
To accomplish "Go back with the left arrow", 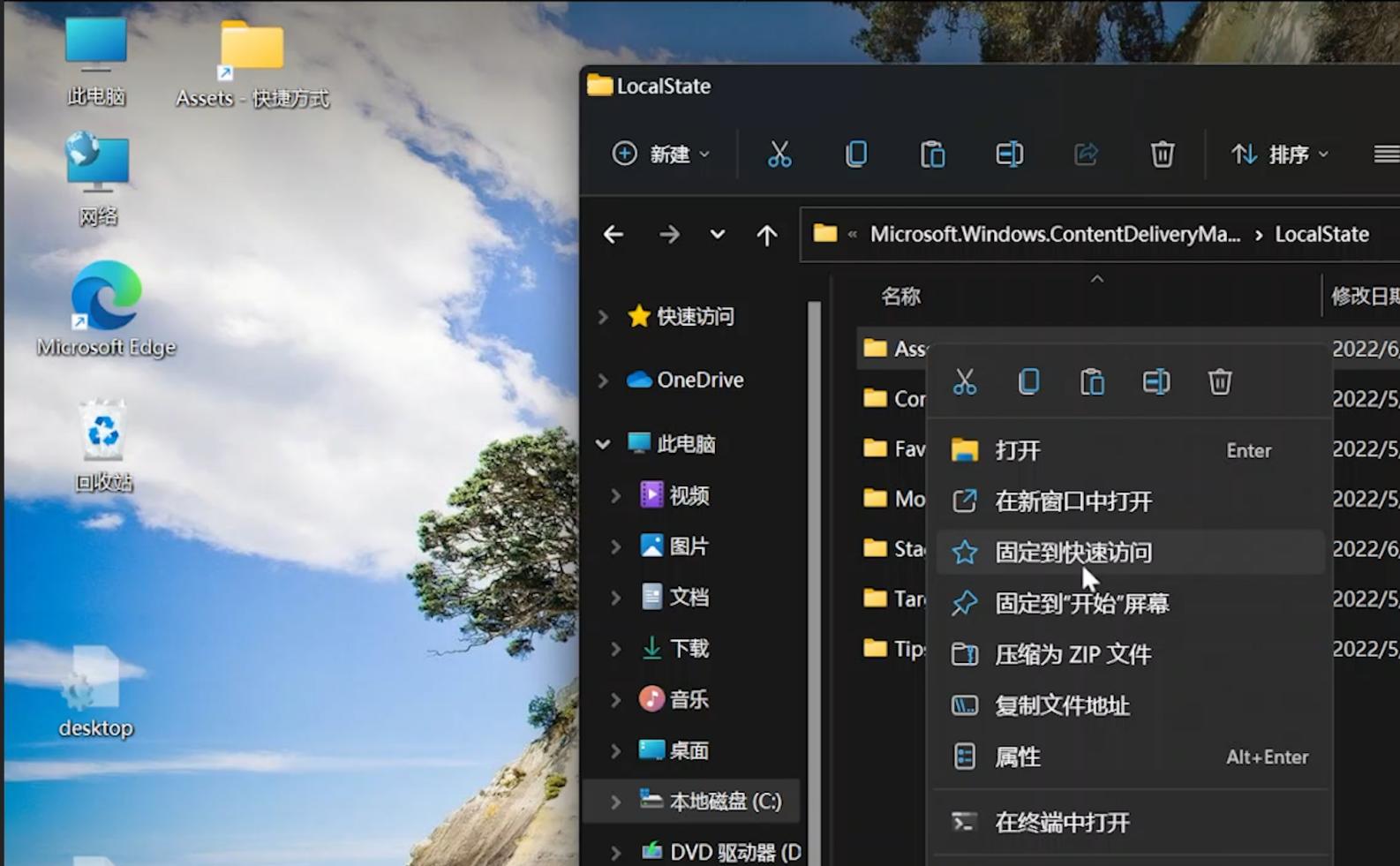I will click(x=613, y=235).
